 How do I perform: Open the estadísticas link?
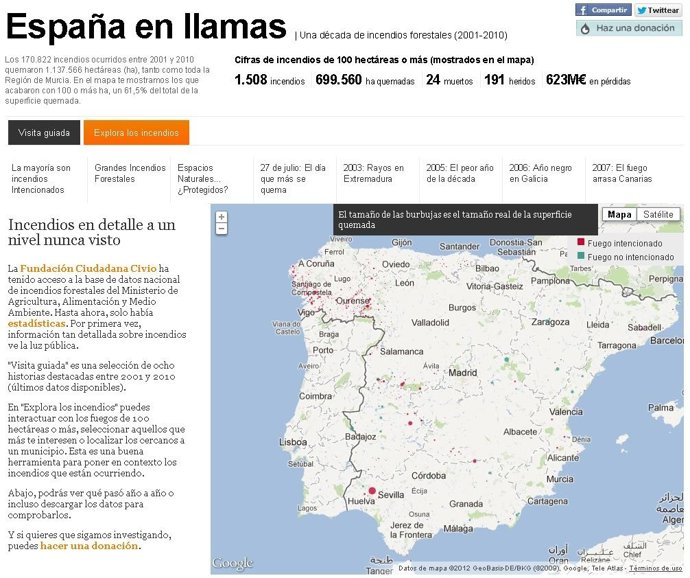click(37, 324)
